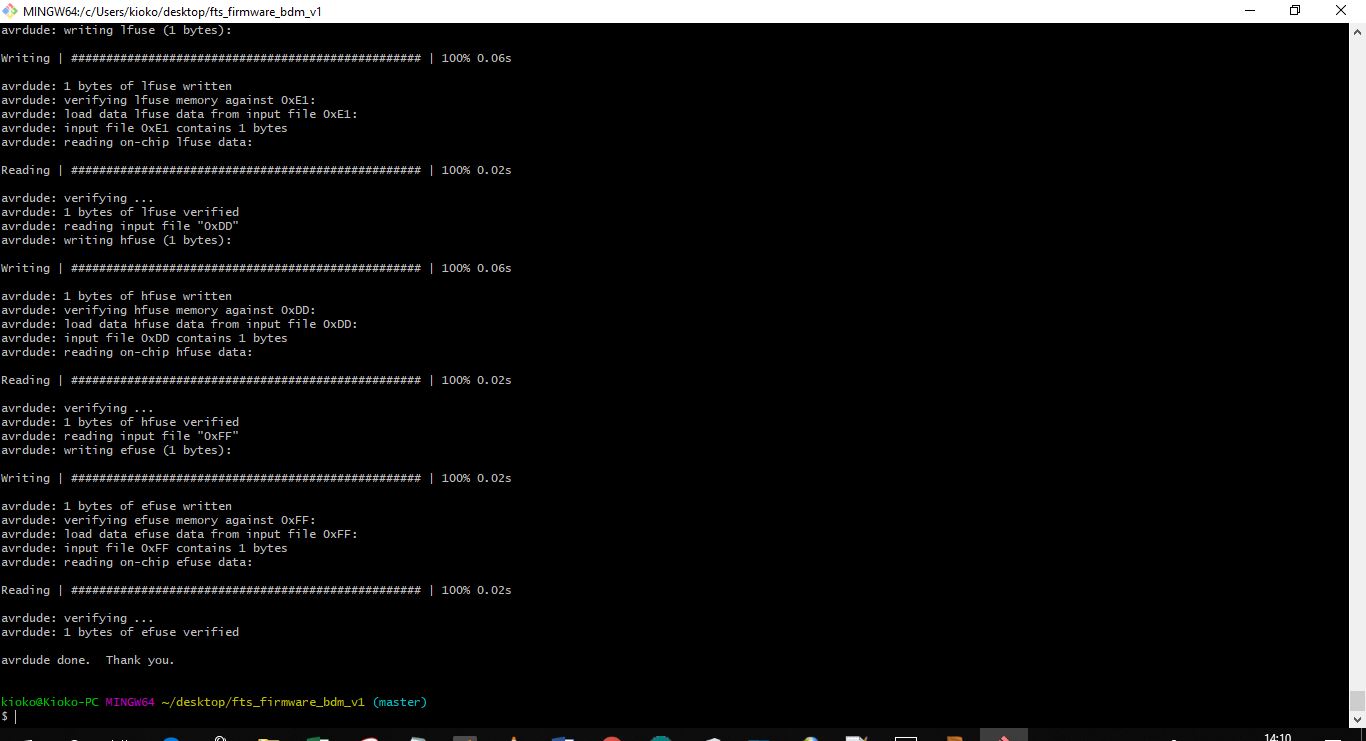
Task: Click the "(master)" branch name in prompt
Action: tap(400, 702)
